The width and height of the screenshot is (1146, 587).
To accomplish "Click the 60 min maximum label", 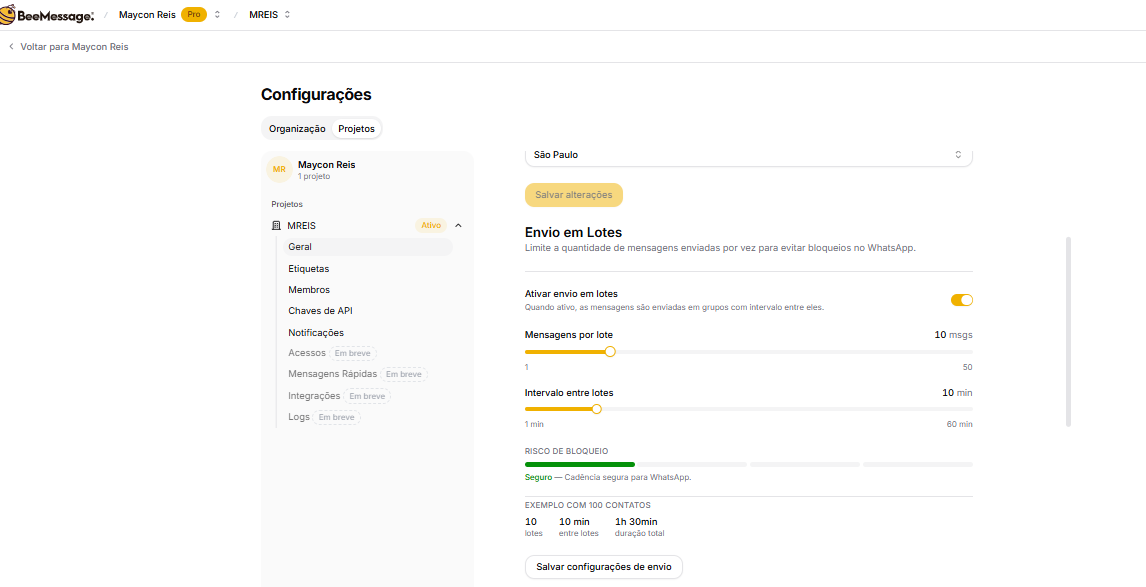I will [x=960, y=424].
